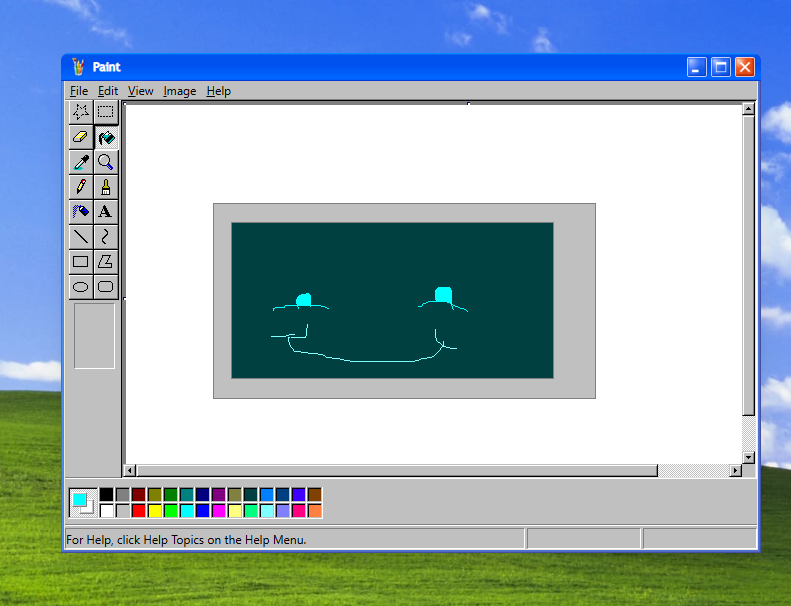The height and width of the screenshot is (606, 791).
Task: Select the Free-Form Select tool
Action: 81,112
